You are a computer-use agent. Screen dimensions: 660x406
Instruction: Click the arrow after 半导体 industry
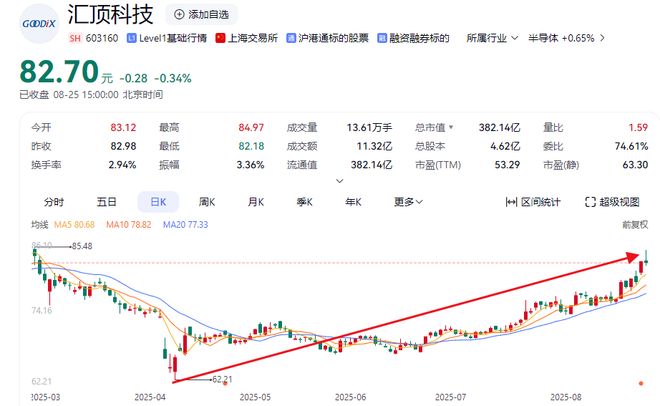coord(602,38)
